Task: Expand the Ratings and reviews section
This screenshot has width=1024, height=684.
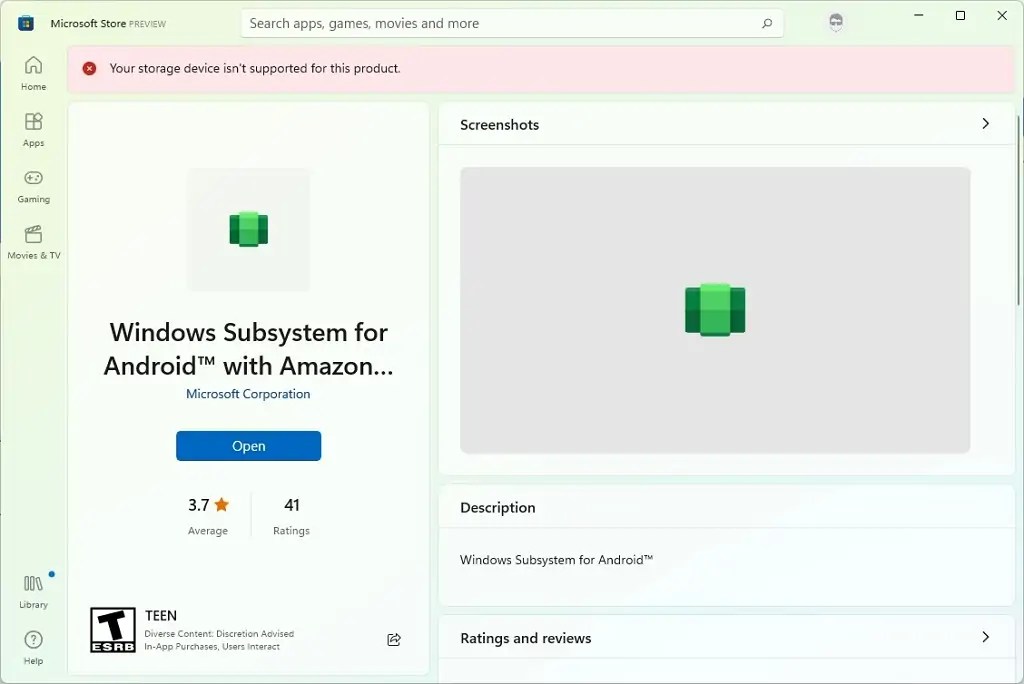Action: [985, 637]
